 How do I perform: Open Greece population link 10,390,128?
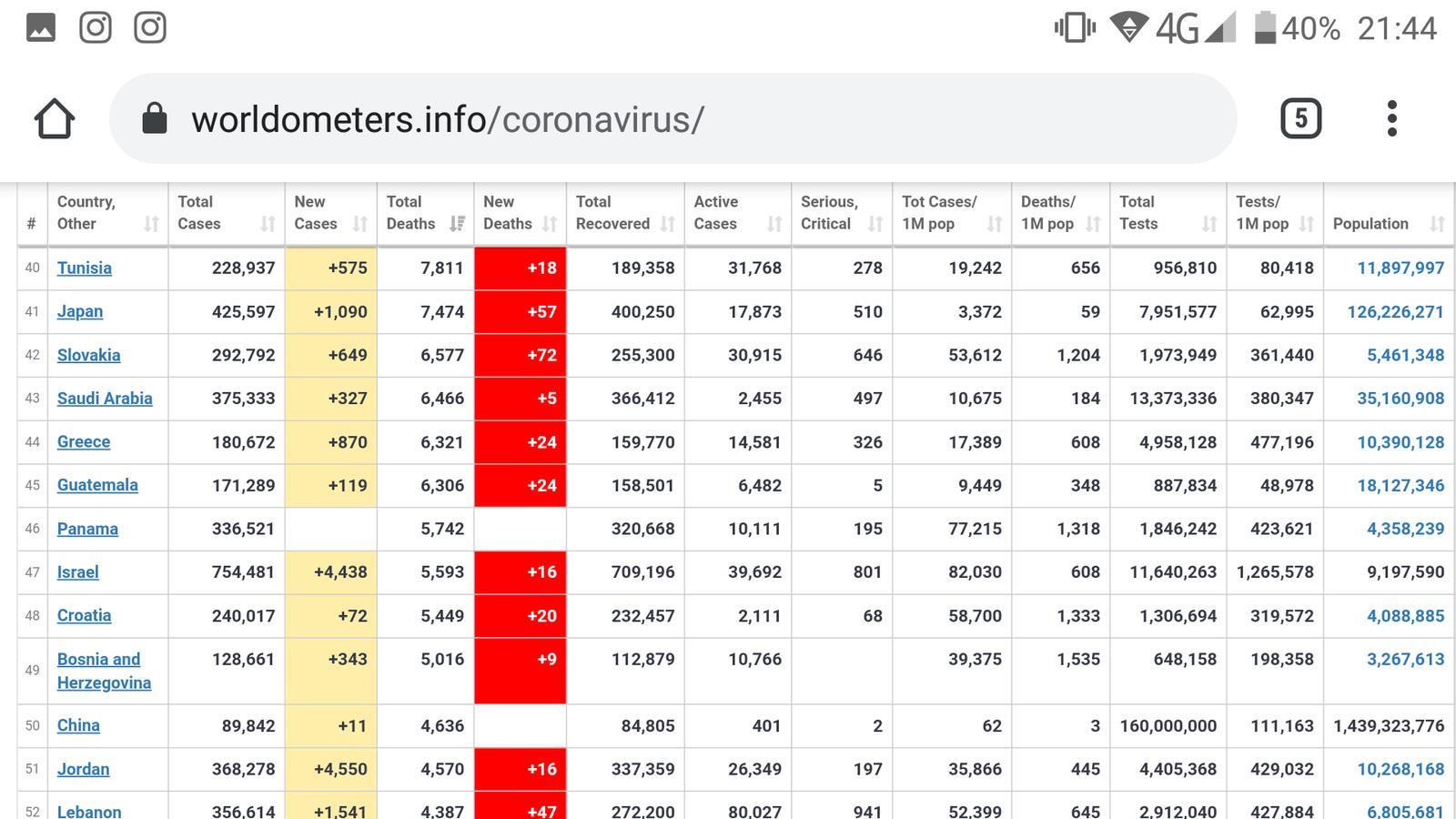(1400, 442)
